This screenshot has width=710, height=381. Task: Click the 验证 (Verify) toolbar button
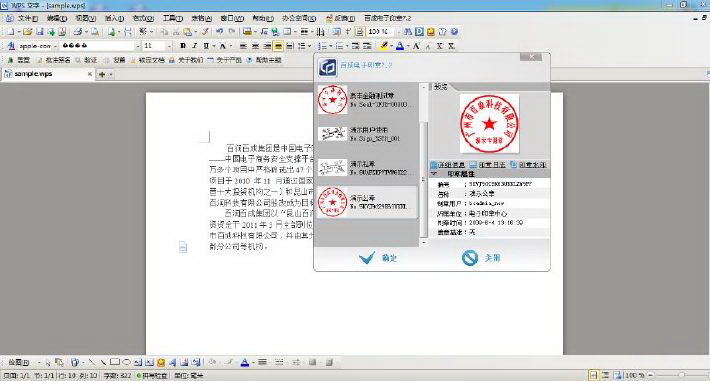(86, 60)
